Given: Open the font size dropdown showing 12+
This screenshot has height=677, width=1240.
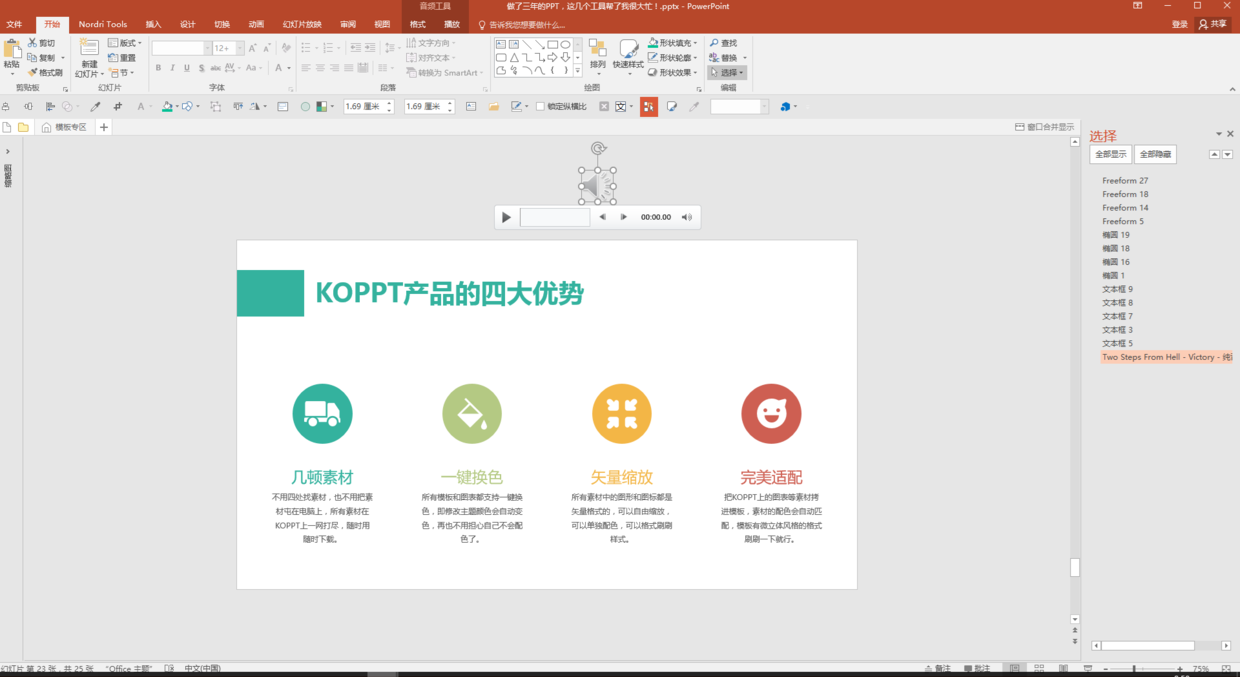Looking at the screenshot, I should tap(238, 48).
